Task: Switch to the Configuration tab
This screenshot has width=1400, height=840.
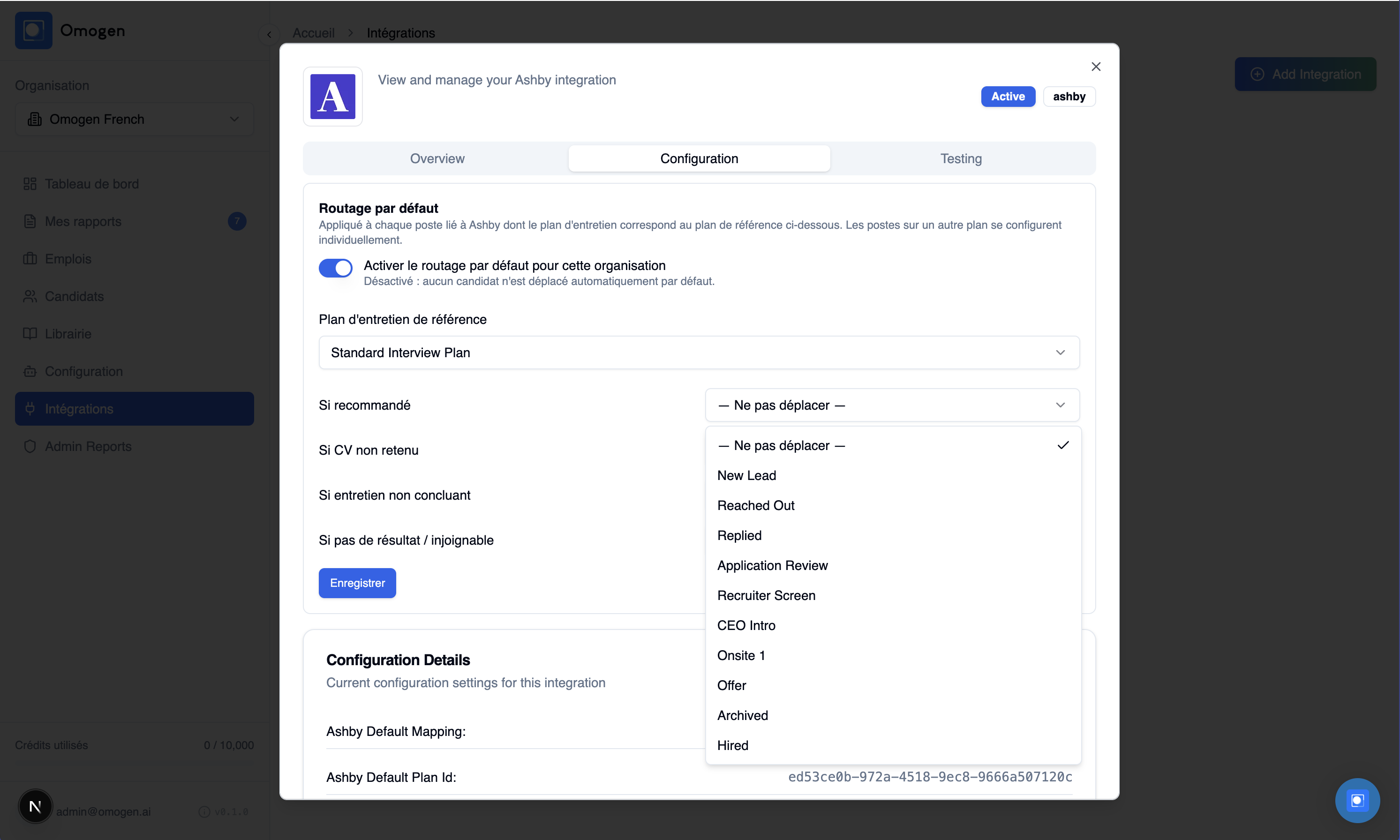Action: (699, 158)
